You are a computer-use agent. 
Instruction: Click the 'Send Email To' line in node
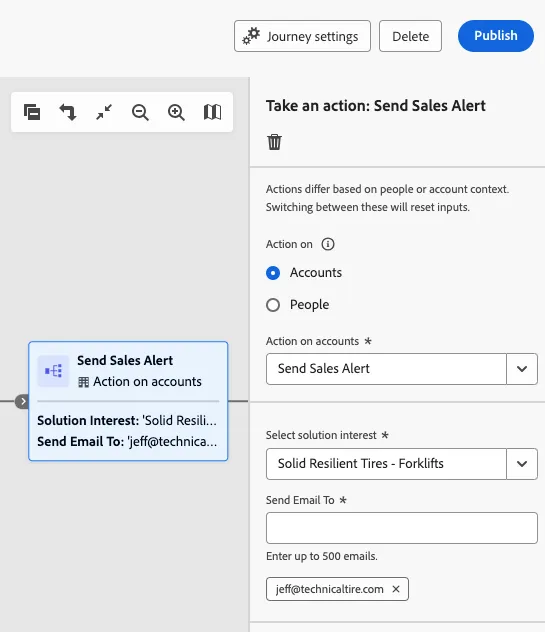[127, 441]
